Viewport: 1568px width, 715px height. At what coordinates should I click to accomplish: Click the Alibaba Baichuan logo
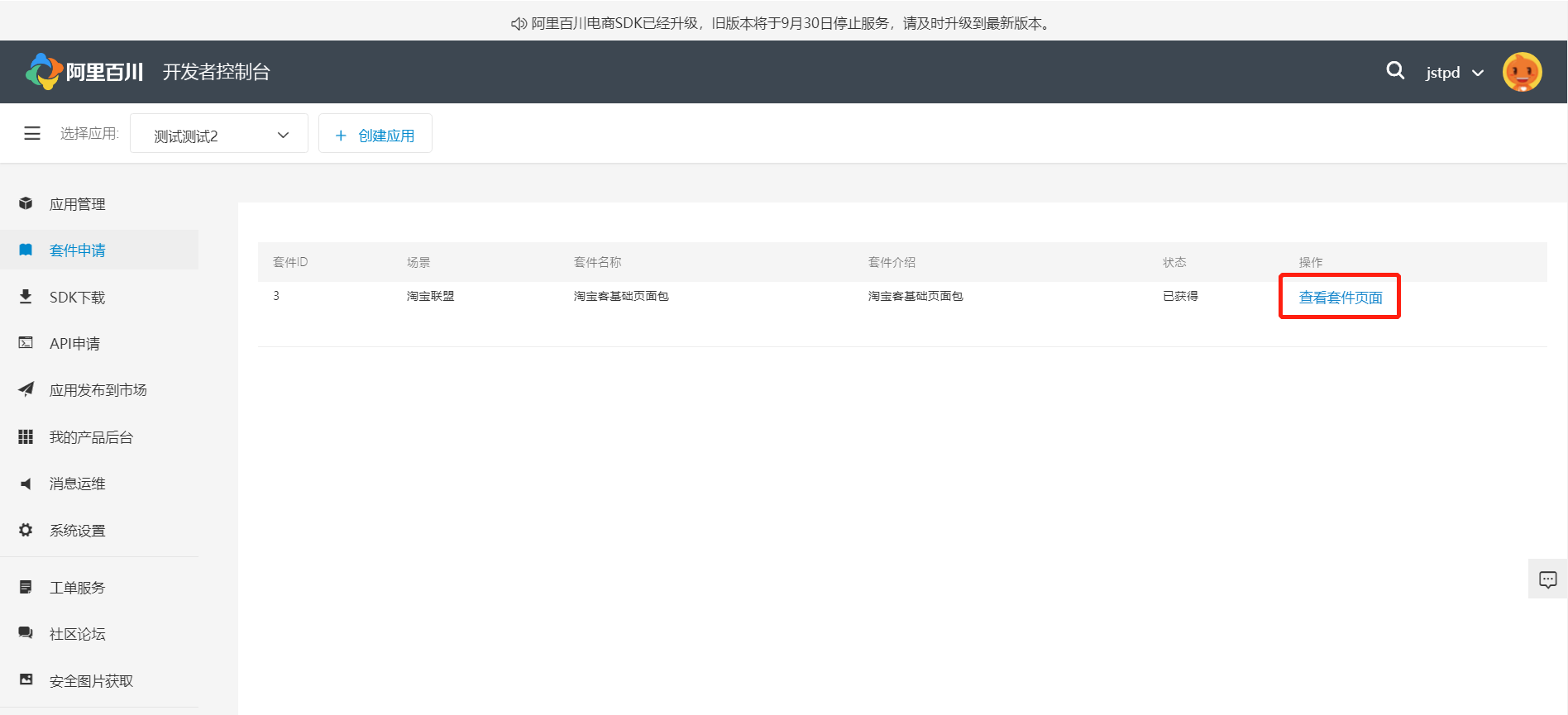84,72
